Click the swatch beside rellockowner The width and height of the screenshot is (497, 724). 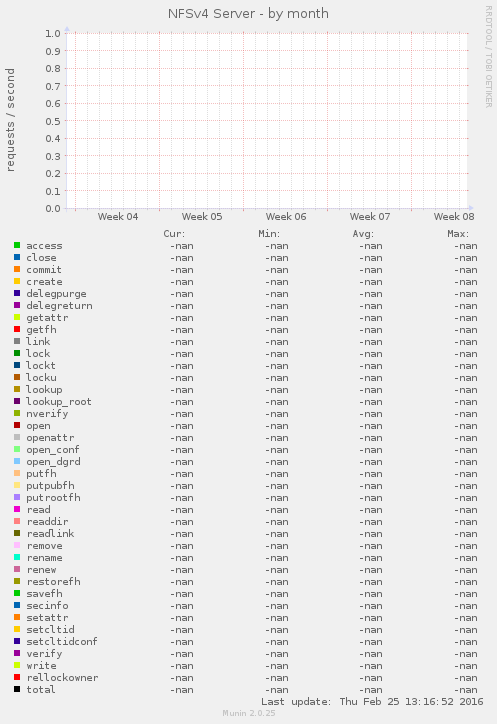point(17,677)
